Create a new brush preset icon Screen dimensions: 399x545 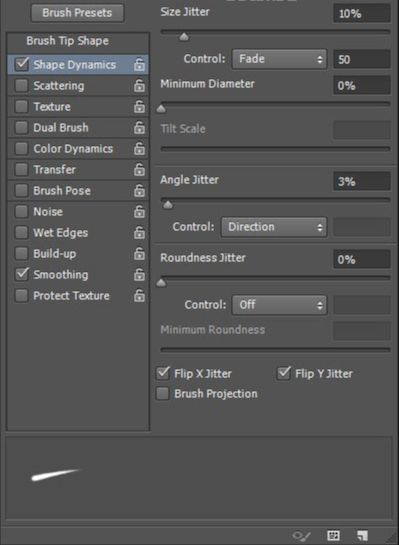[x=363, y=536]
